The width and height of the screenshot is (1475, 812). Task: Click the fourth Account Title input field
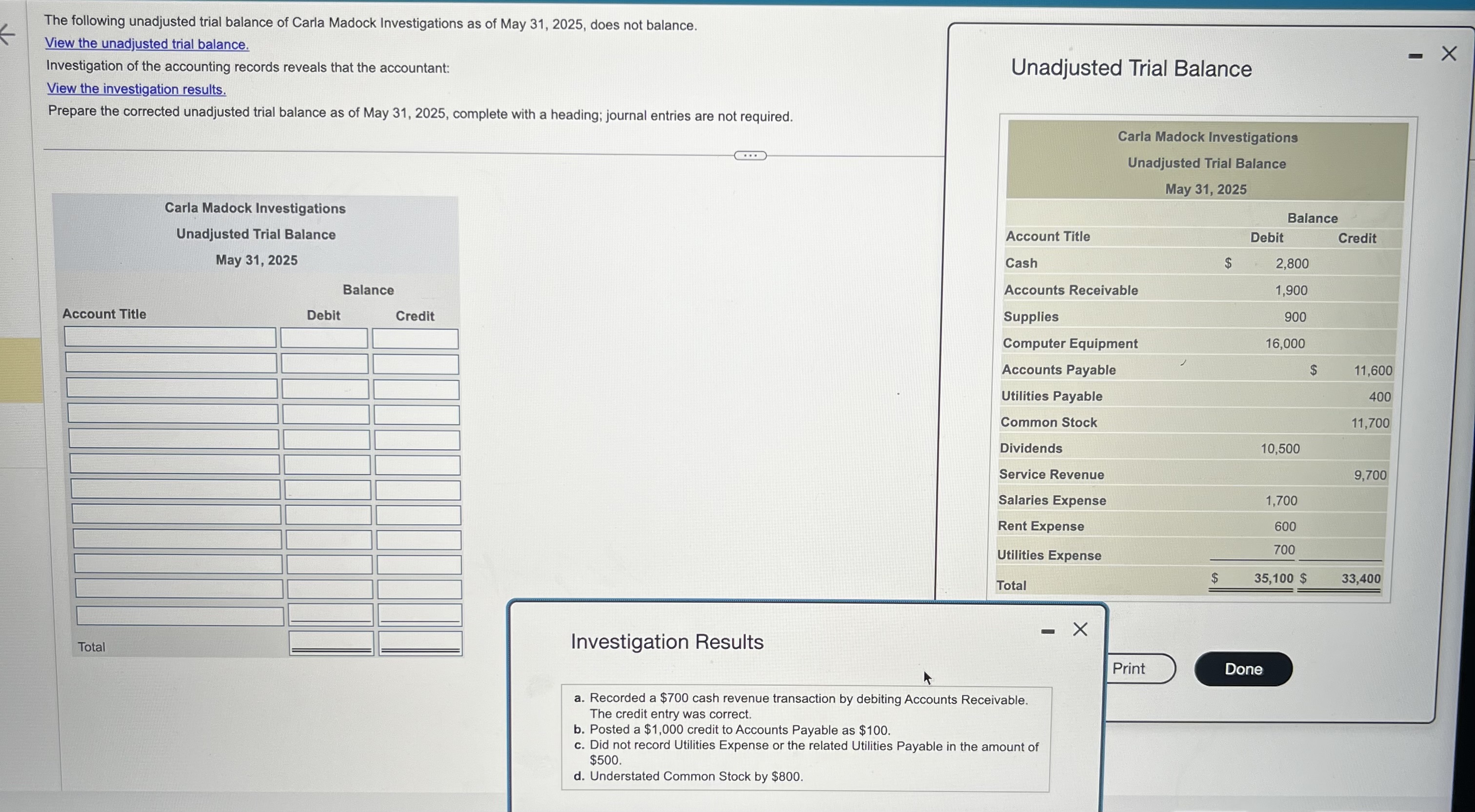(173, 414)
